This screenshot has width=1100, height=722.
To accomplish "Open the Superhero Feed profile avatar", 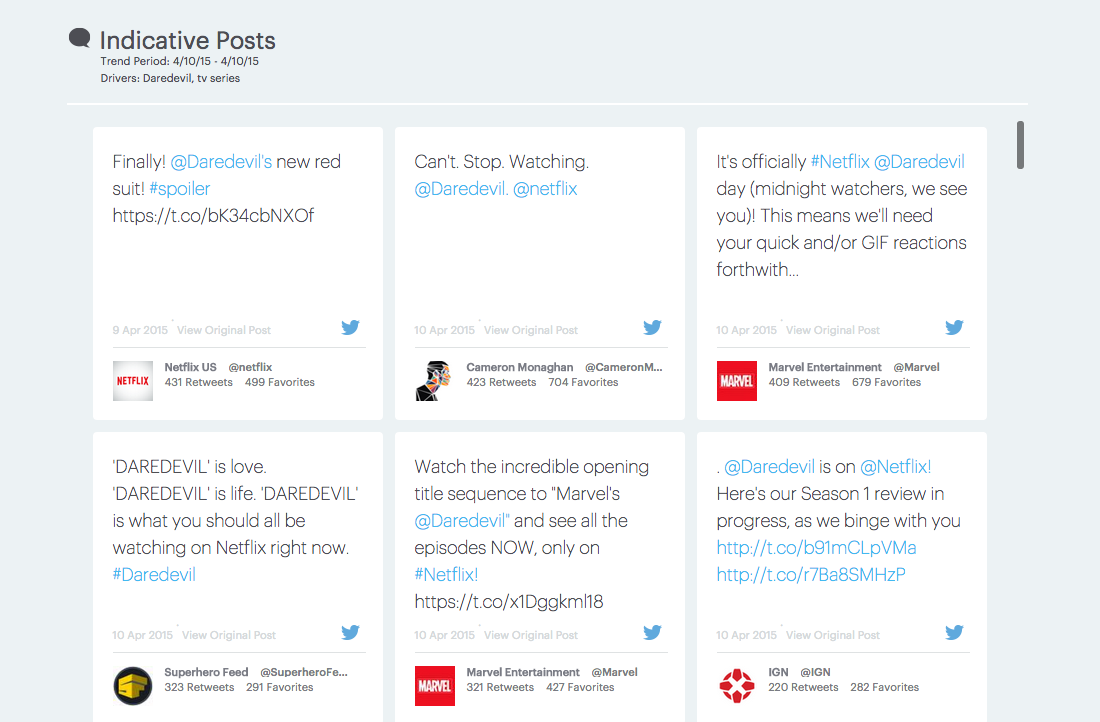I will (133, 686).
